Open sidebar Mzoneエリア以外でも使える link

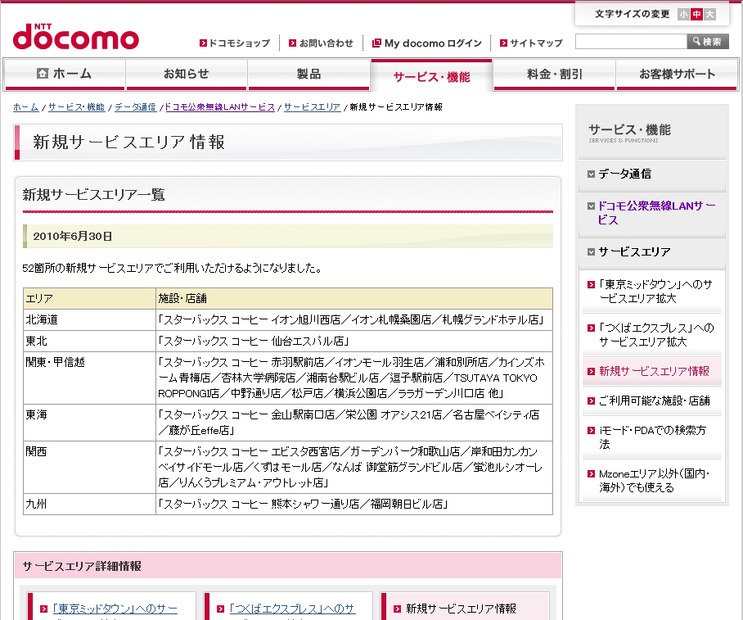(x=654, y=481)
